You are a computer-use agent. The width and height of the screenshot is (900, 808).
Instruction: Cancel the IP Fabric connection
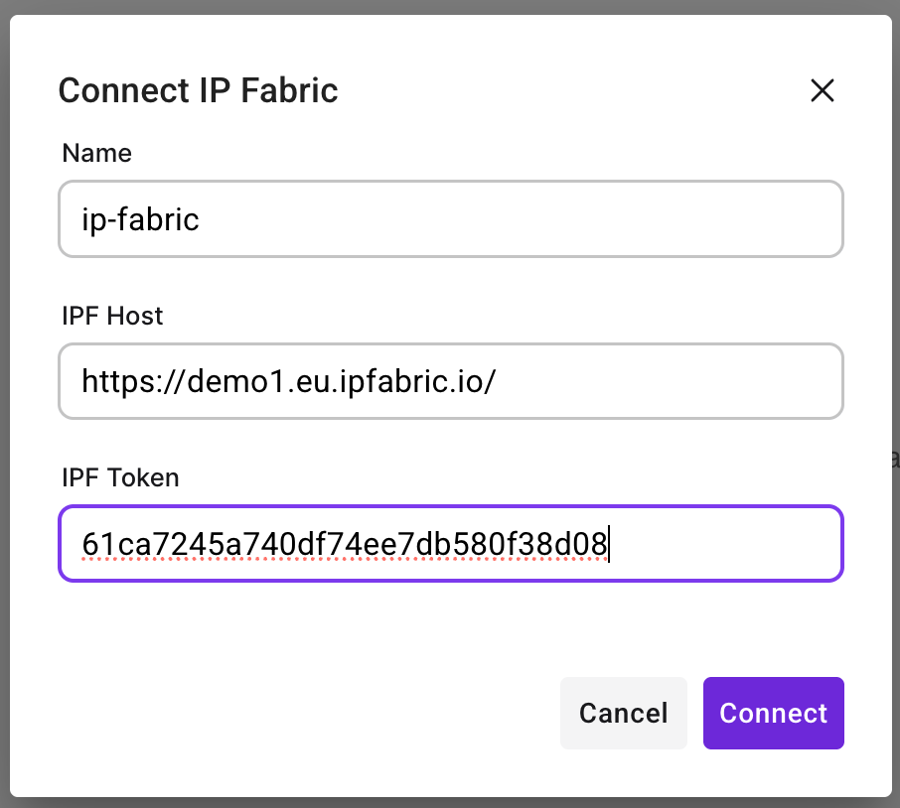[623, 713]
